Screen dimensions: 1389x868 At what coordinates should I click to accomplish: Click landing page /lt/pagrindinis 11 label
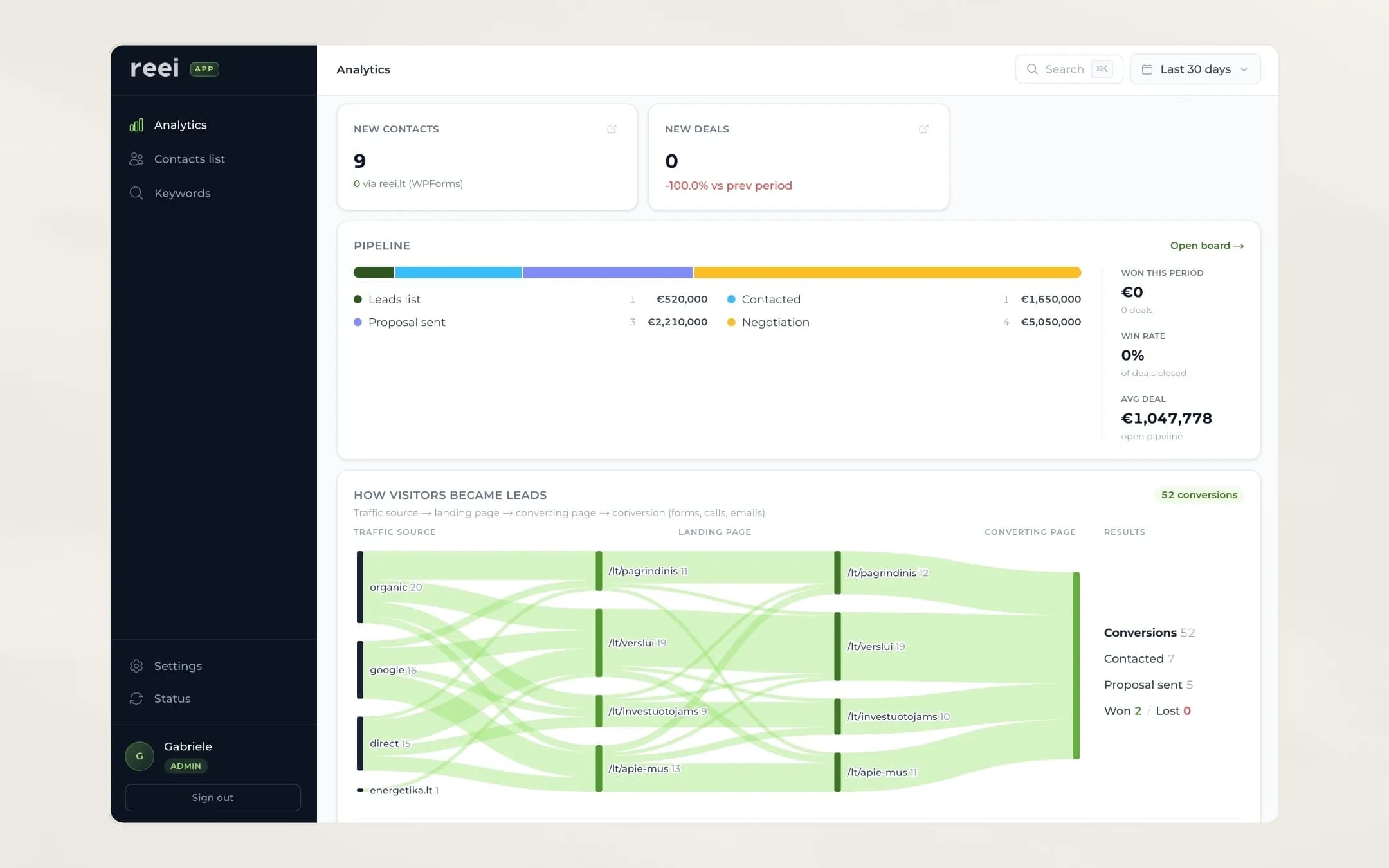[x=648, y=571]
